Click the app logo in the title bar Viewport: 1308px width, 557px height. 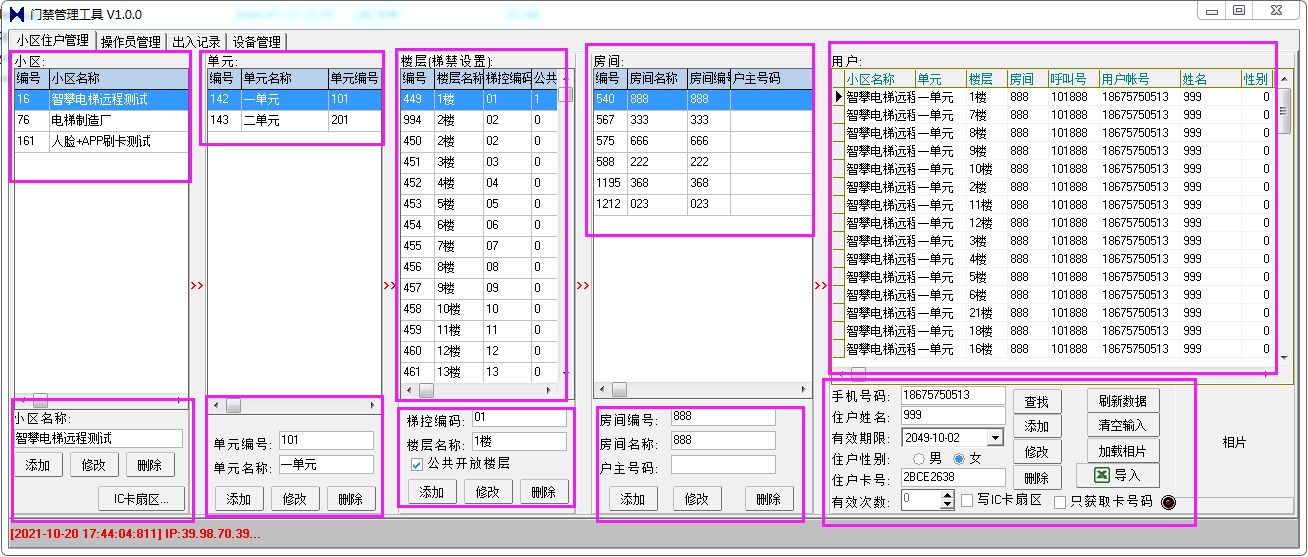pyautogui.click(x=17, y=14)
